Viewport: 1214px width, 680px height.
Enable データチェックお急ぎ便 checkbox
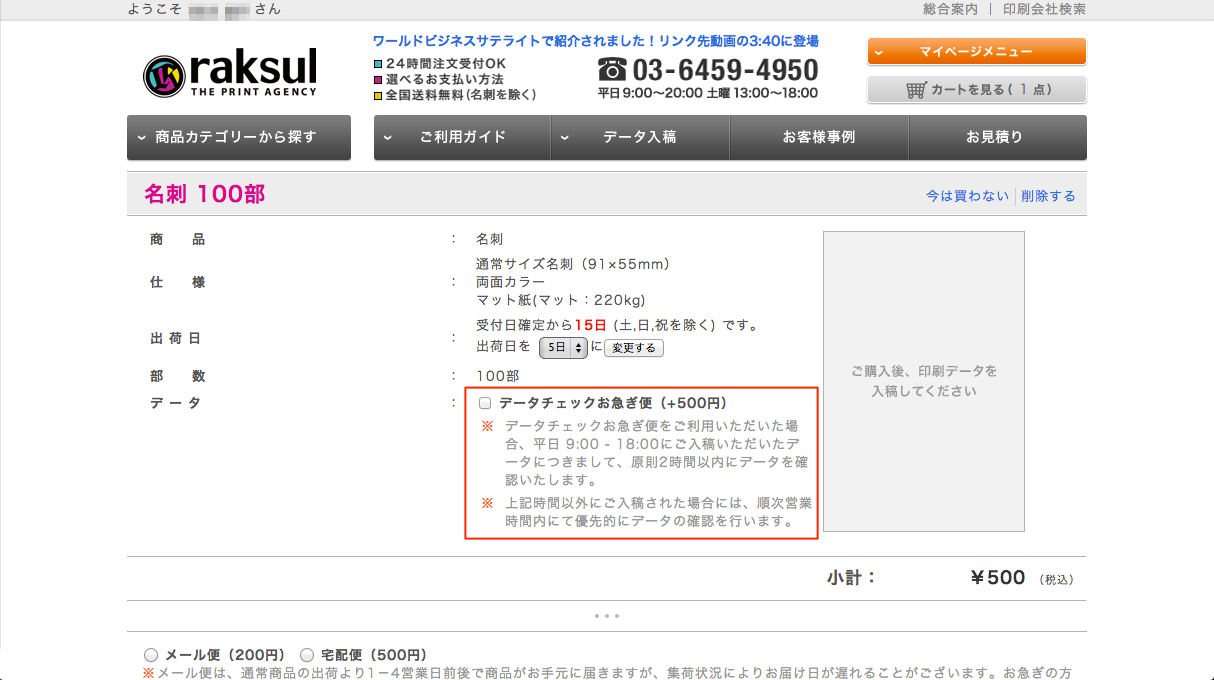coord(485,404)
